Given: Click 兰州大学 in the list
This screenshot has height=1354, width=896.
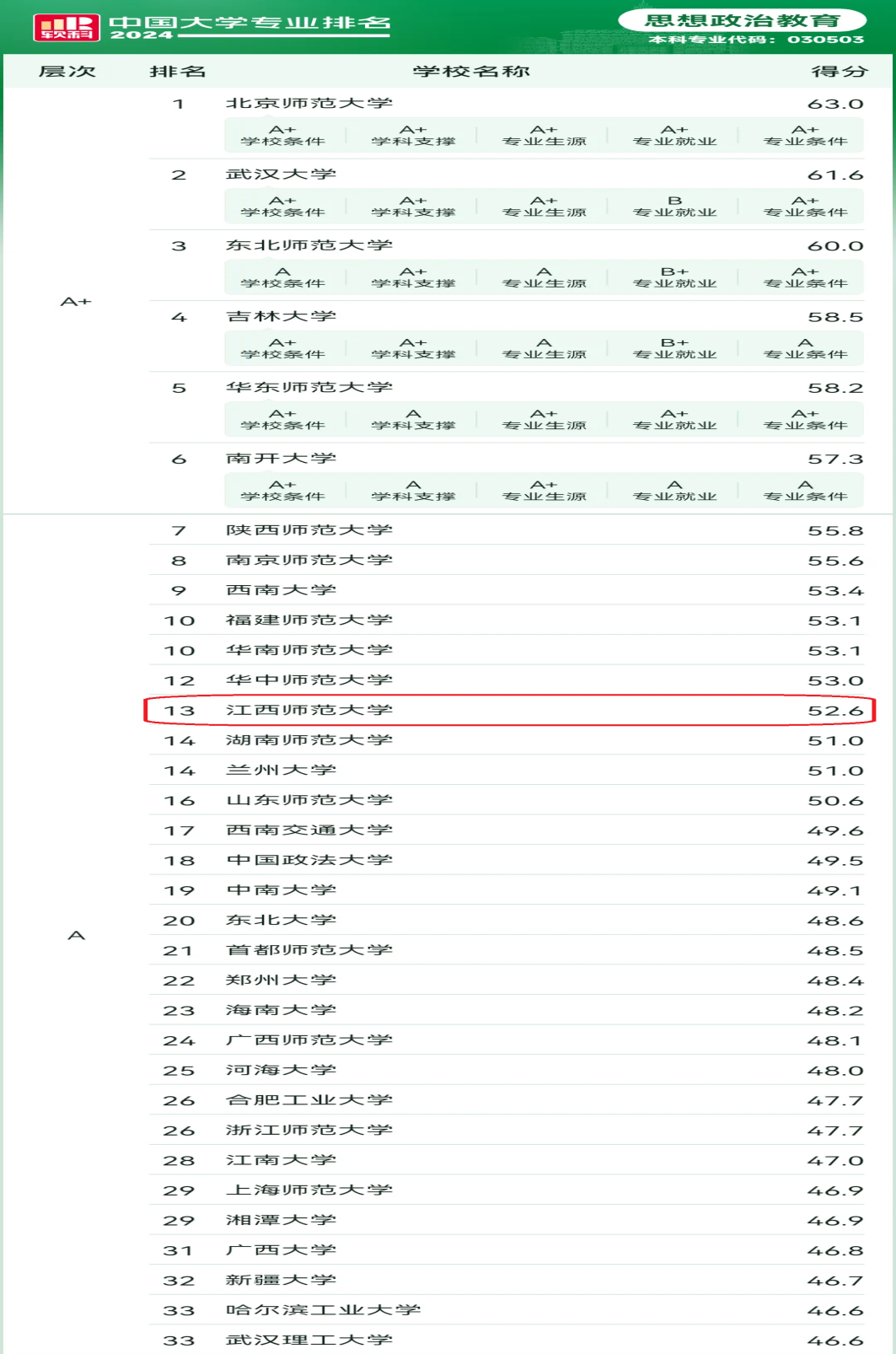Looking at the screenshot, I should click(281, 770).
